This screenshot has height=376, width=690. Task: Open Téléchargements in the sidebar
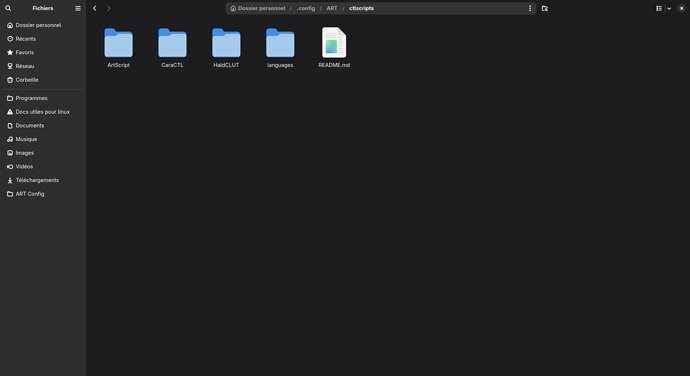43,180
